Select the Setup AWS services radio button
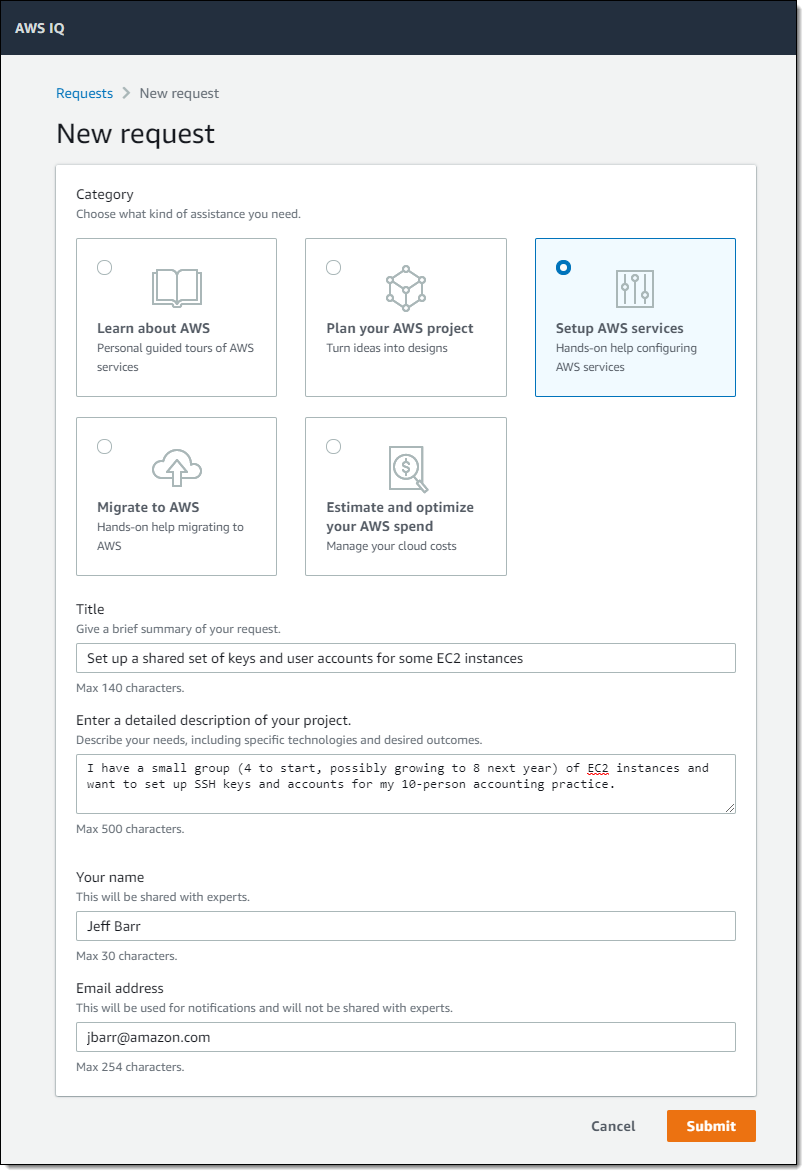Screen dimensions: 807x1175 (563, 267)
